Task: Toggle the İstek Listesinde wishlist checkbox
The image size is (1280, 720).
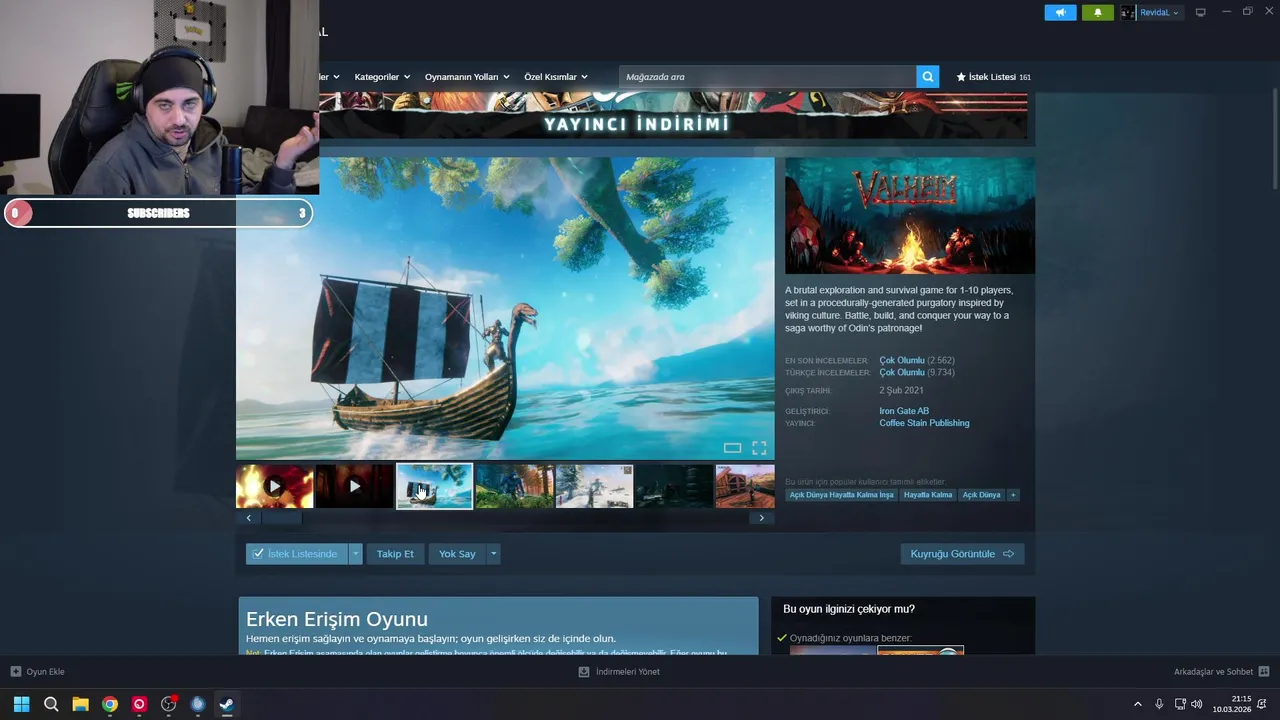Action: [258, 554]
